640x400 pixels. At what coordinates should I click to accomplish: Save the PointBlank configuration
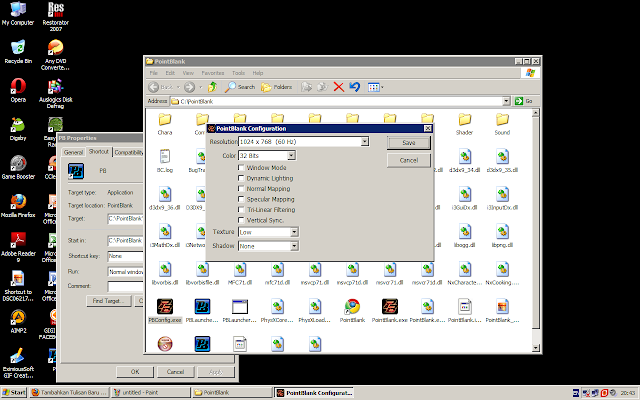pos(409,143)
